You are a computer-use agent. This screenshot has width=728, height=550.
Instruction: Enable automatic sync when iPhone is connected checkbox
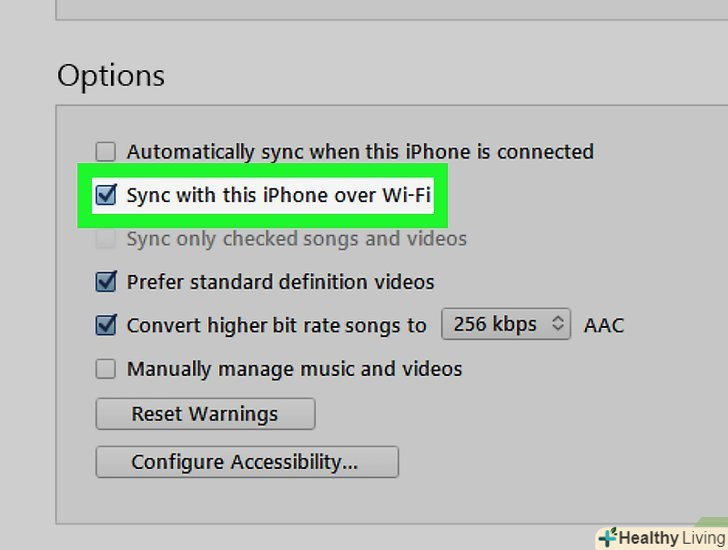105,152
